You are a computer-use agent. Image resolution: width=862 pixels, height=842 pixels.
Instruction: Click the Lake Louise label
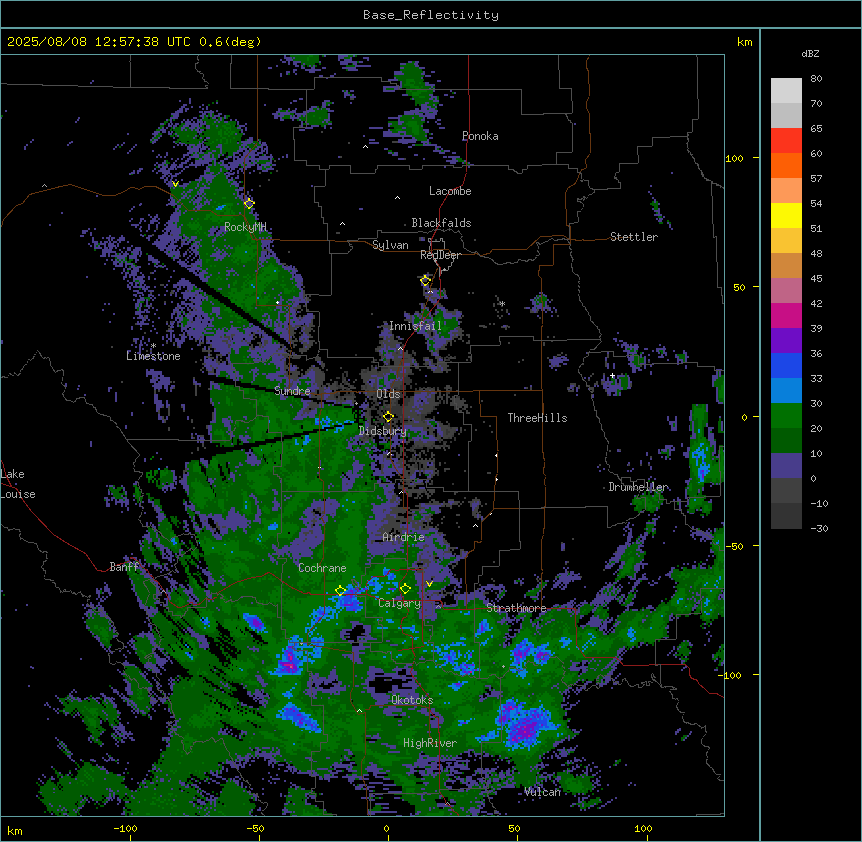(x=18, y=484)
